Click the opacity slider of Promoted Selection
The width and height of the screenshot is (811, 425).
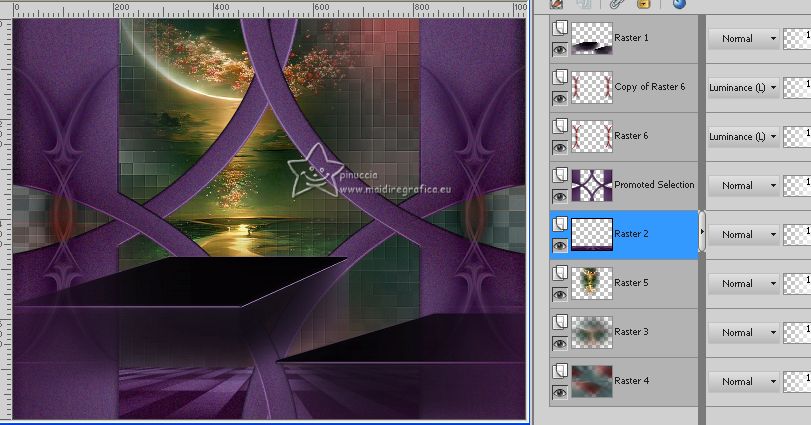click(797, 186)
